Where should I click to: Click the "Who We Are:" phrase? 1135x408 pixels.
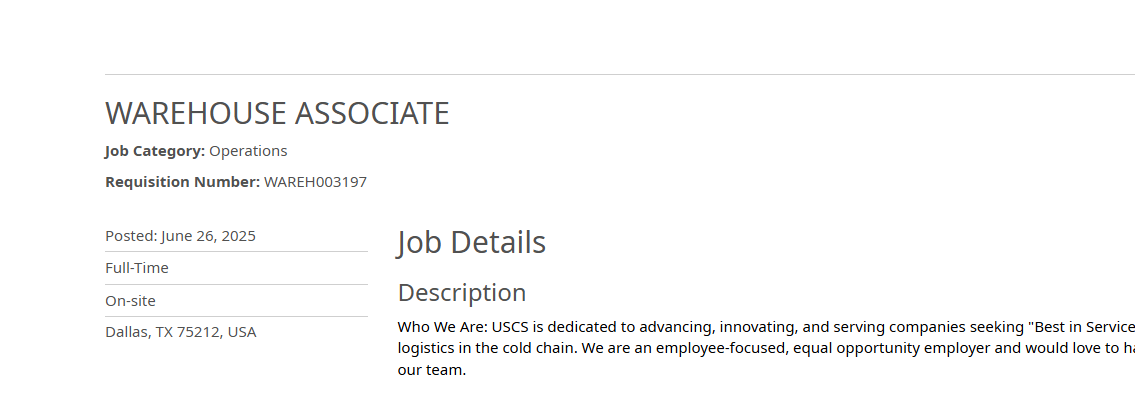443,327
